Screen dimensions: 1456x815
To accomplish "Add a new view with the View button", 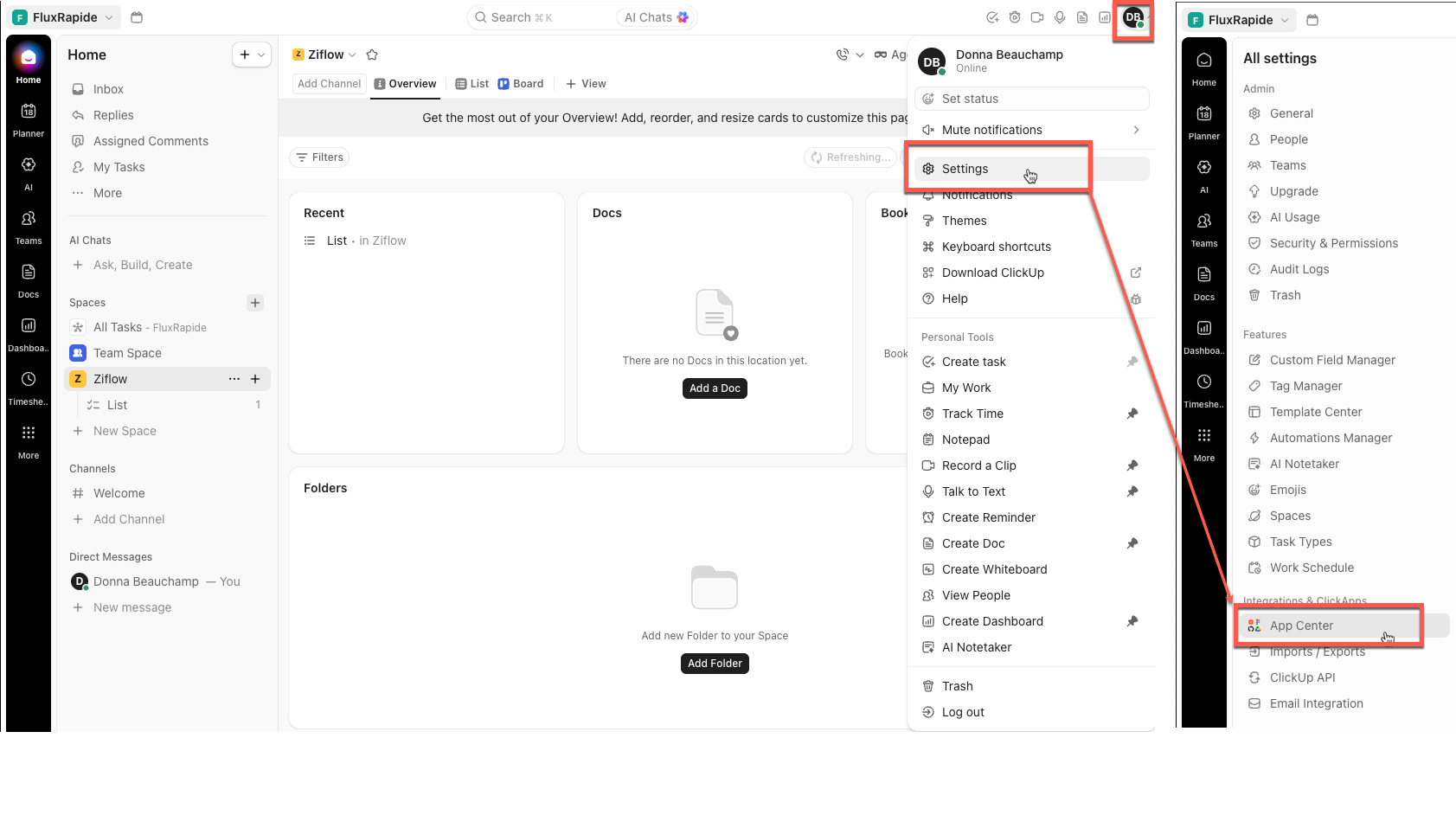I will pyautogui.click(x=586, y=84).
